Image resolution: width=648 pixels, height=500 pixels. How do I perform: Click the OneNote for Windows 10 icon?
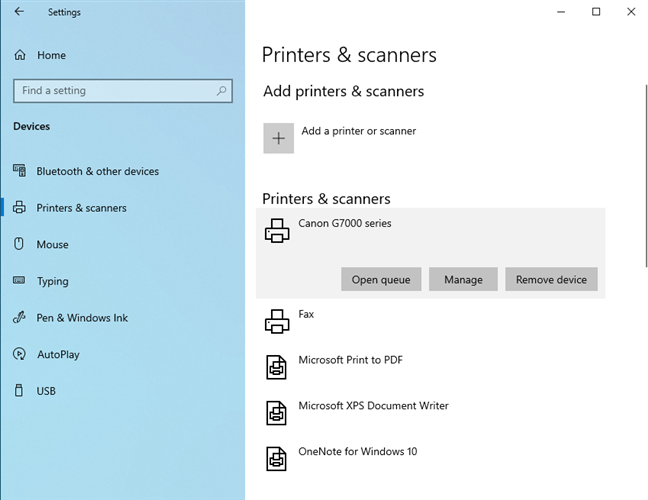276,459
